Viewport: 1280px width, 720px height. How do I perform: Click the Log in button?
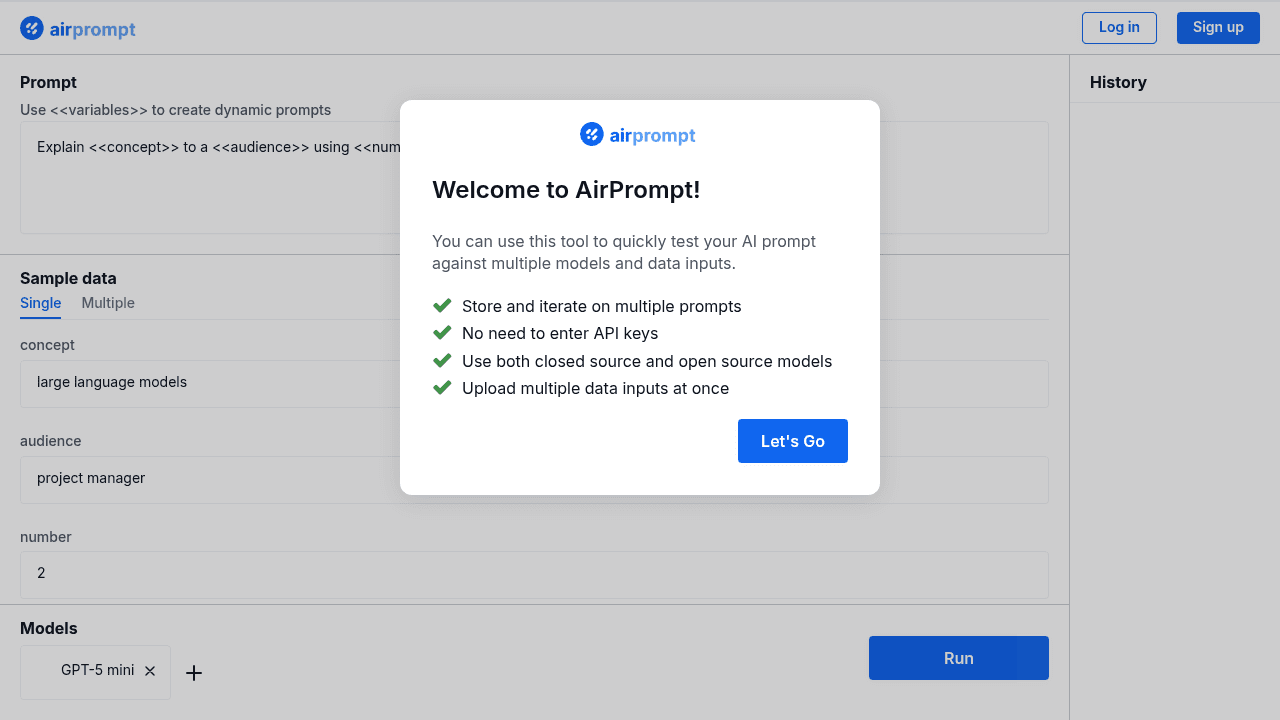coord(1119,27)
